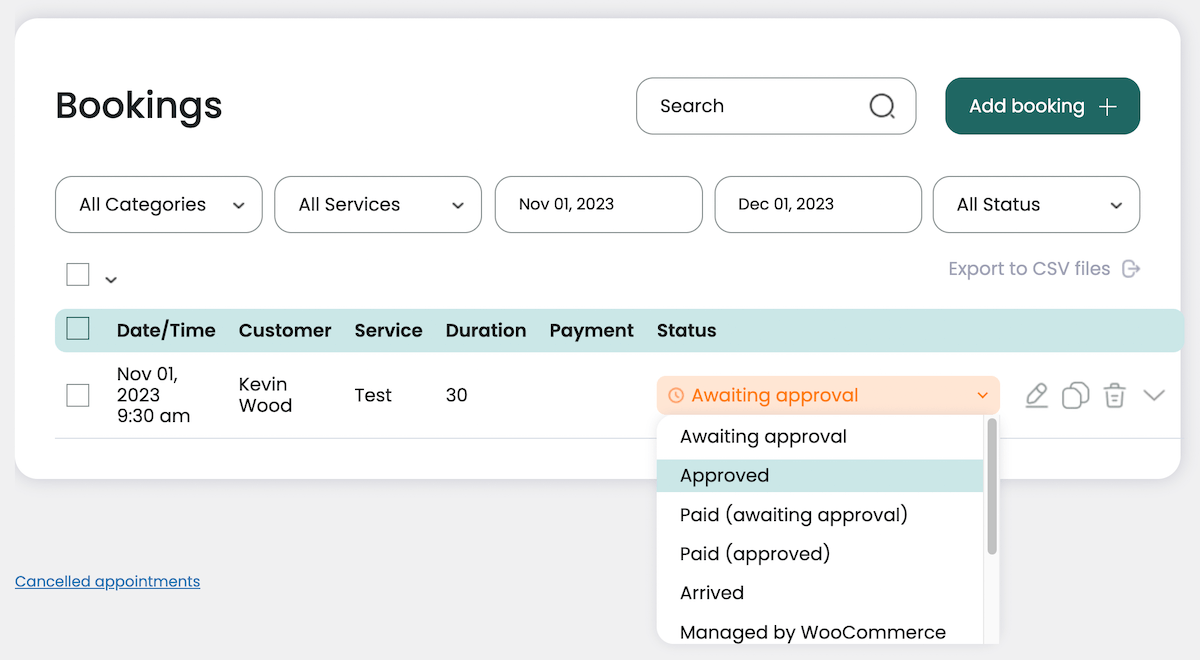
Task: Click the clock icon in Awaiting approval status
Action: [676, 396]
